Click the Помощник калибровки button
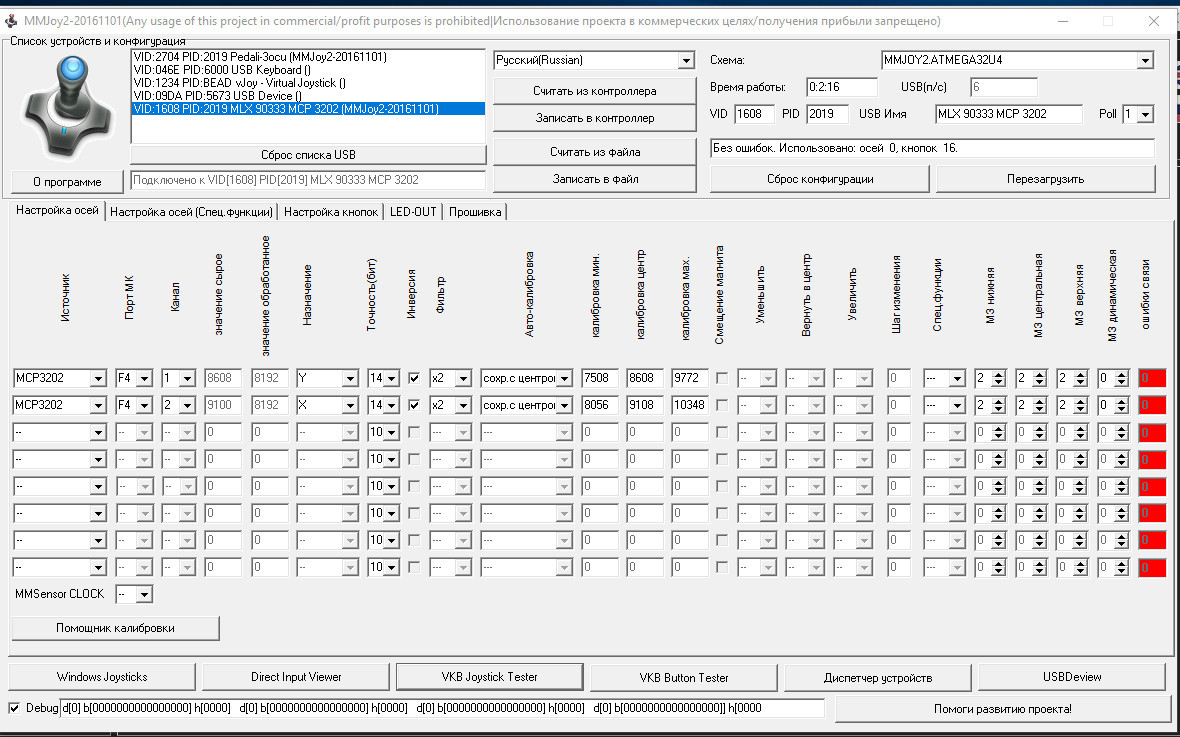The height and width of the screenshot is (737, 1180). [x=115, y=628]
